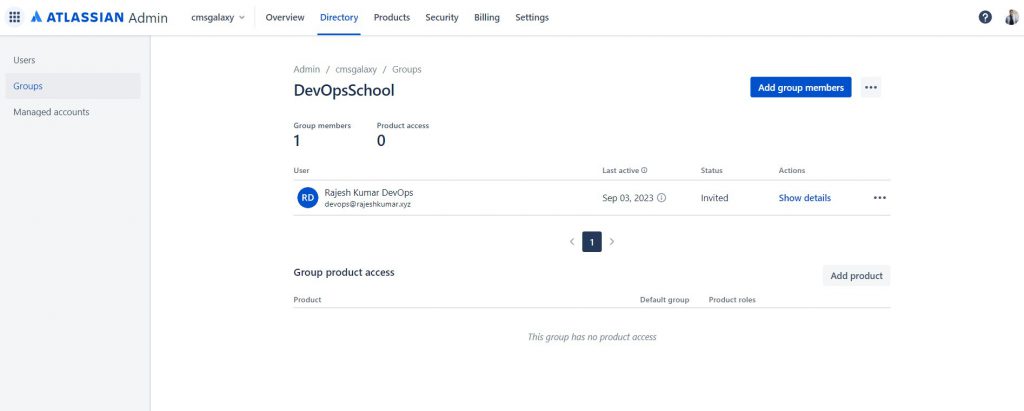The height and width of the screenshot is (411, 1024).
Task: Click the info icon beside Last active header
Action: pos(644,171)
